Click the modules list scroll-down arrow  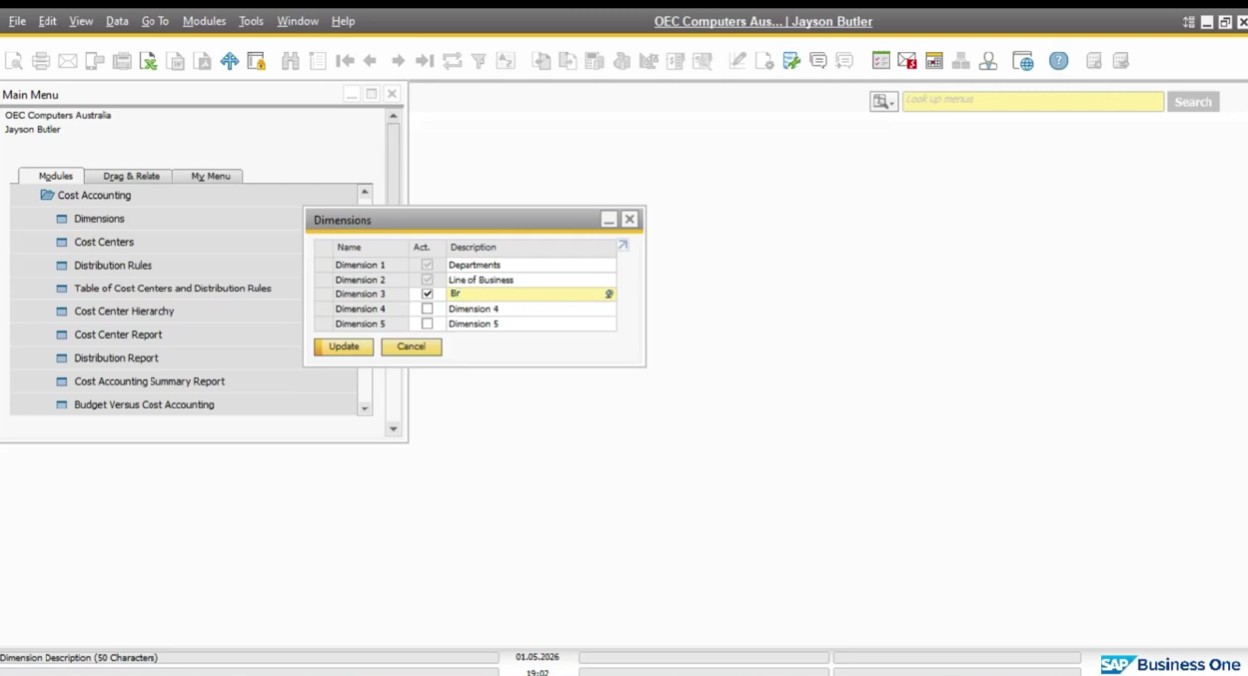pyautogui.click(x=364, y=408)
